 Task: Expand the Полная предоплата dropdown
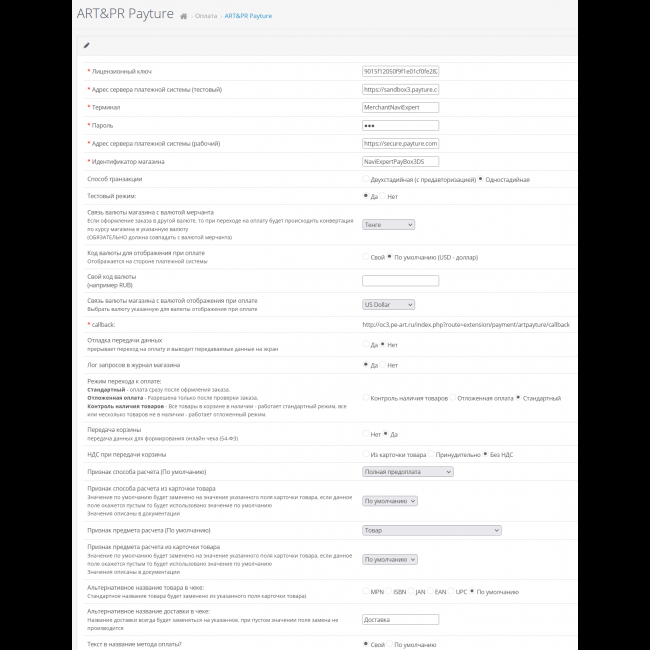pos(408,471)
